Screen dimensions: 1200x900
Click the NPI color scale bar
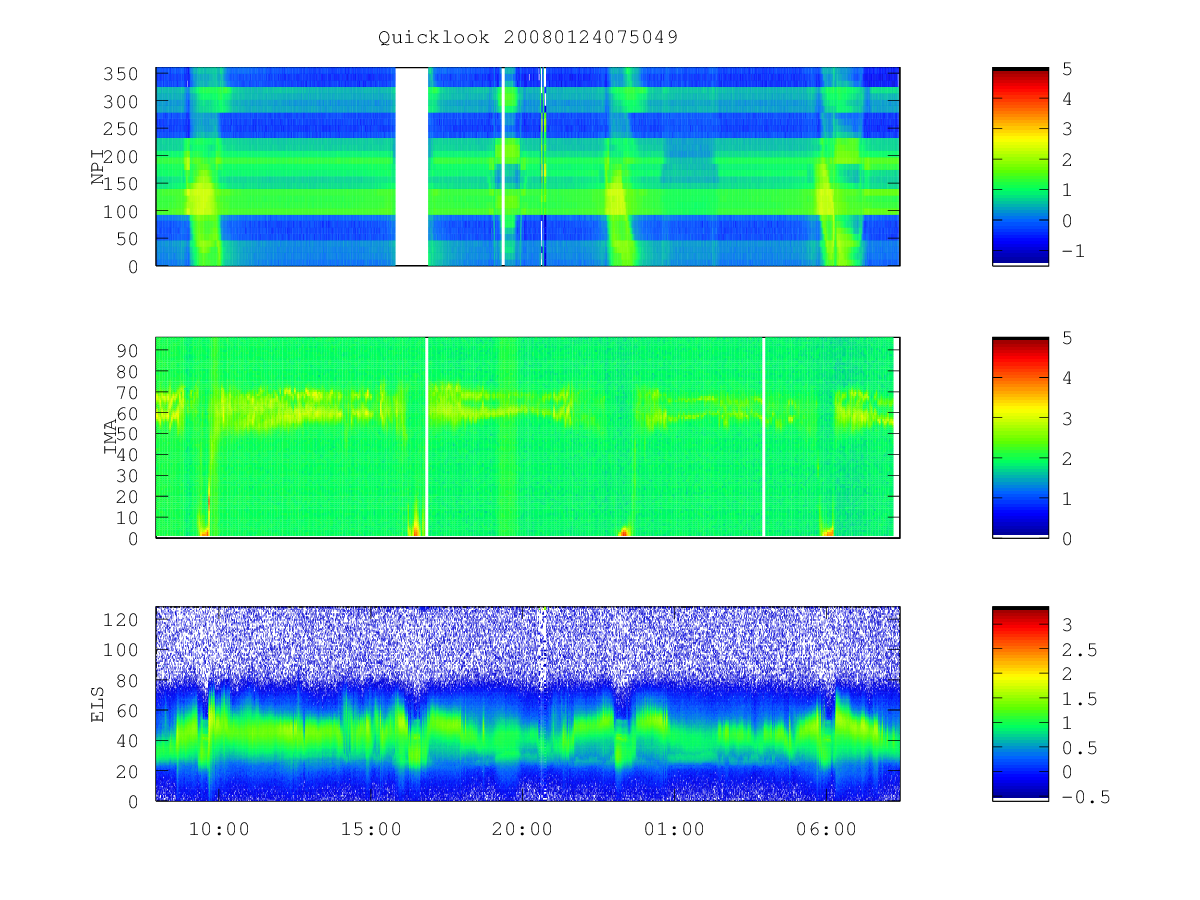click(1020, 166)
